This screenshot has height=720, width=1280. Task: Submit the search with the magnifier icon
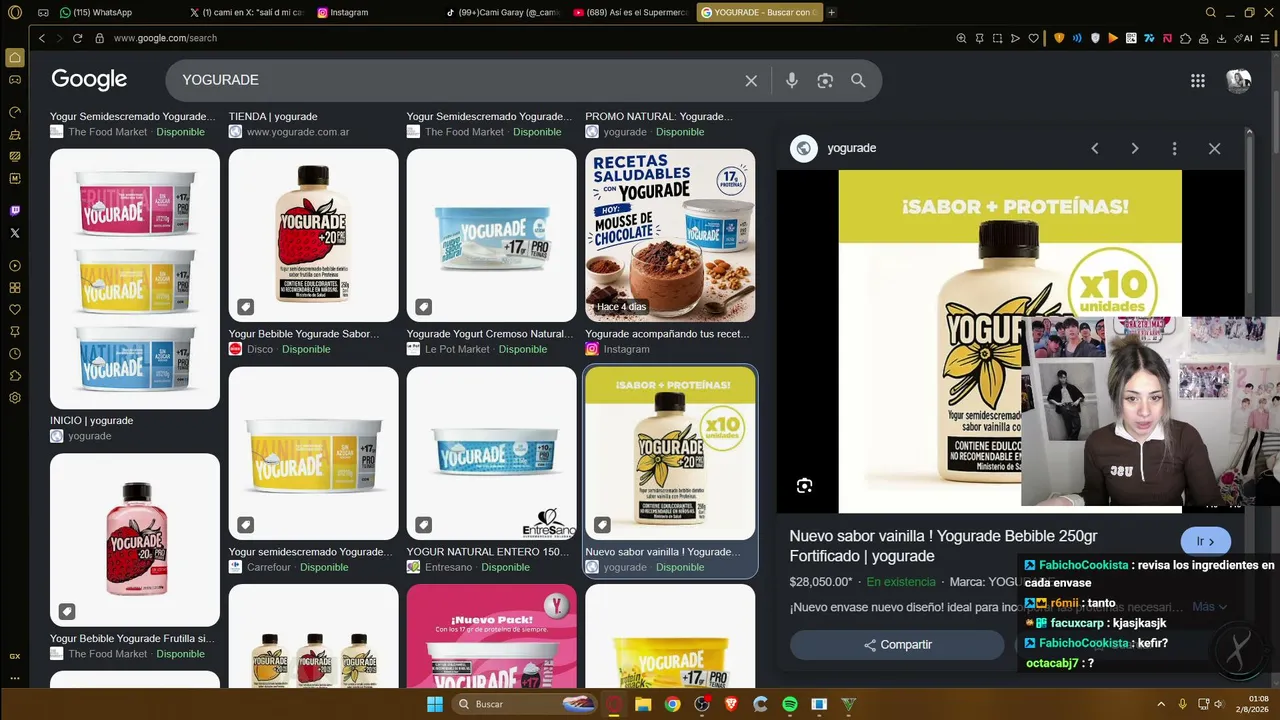pos(858,80)
